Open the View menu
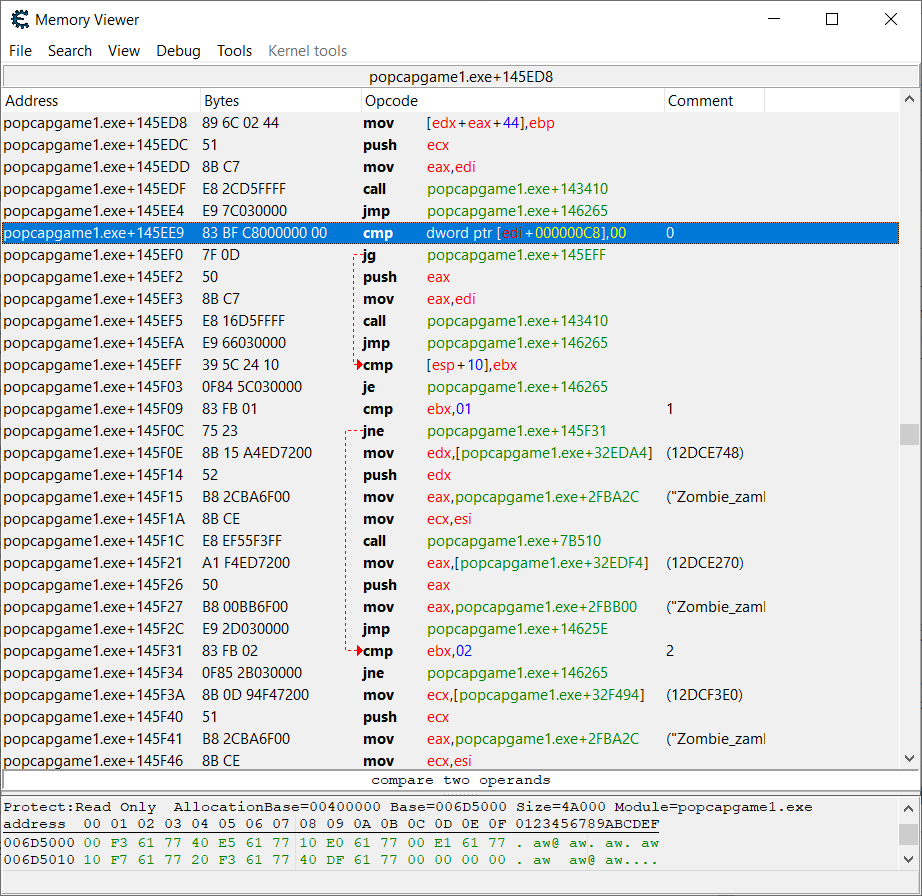922x896 pixels. click(x=124, y=51)
